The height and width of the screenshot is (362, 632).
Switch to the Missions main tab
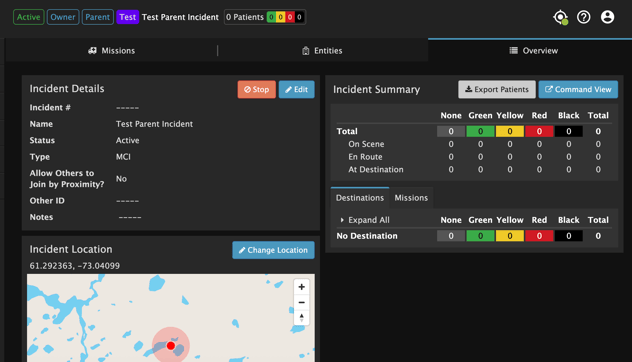[112, 50]
